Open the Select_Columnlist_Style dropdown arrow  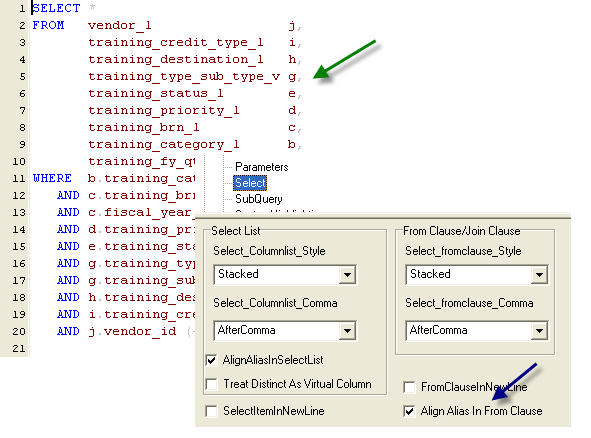click(x=347, y=275)
